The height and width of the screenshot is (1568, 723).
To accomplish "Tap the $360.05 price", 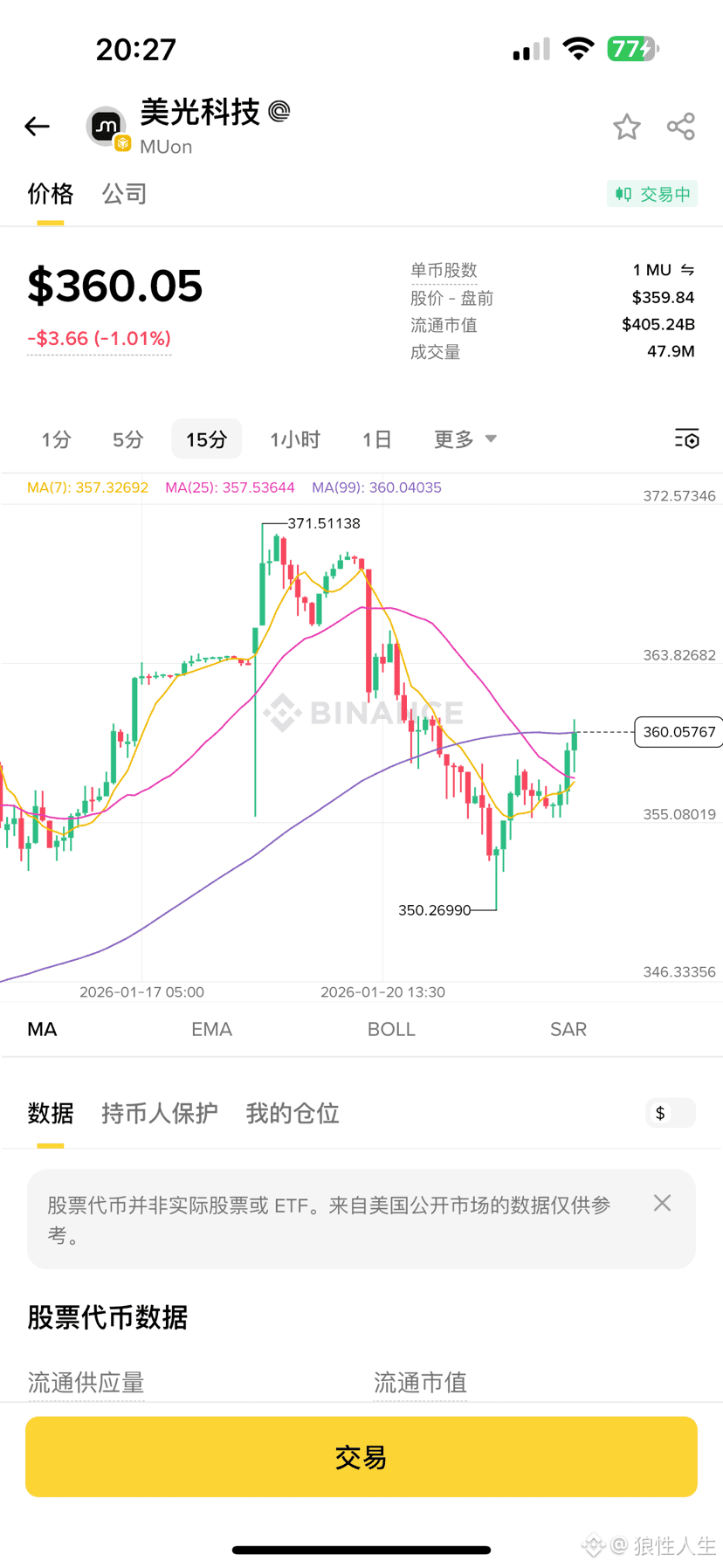I will (115, 286).
